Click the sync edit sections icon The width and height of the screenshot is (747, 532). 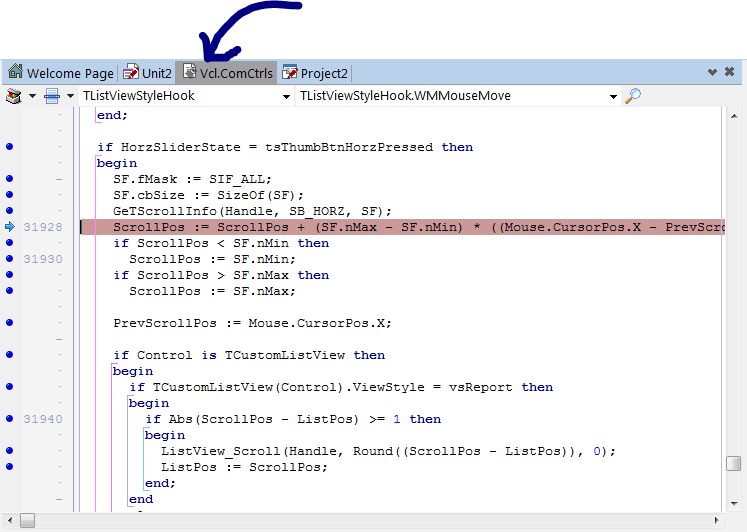pos(52,96)
